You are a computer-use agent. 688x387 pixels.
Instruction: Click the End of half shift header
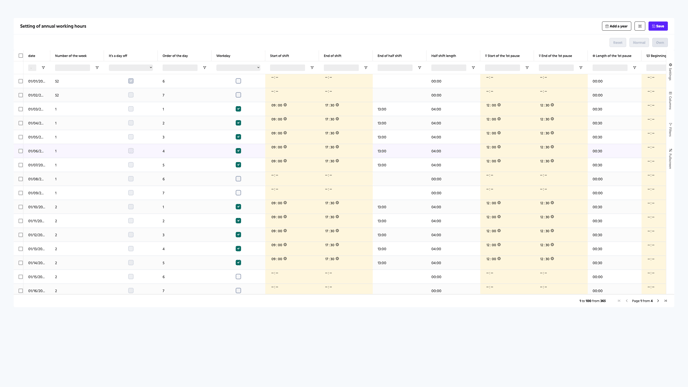click(390, 56)
